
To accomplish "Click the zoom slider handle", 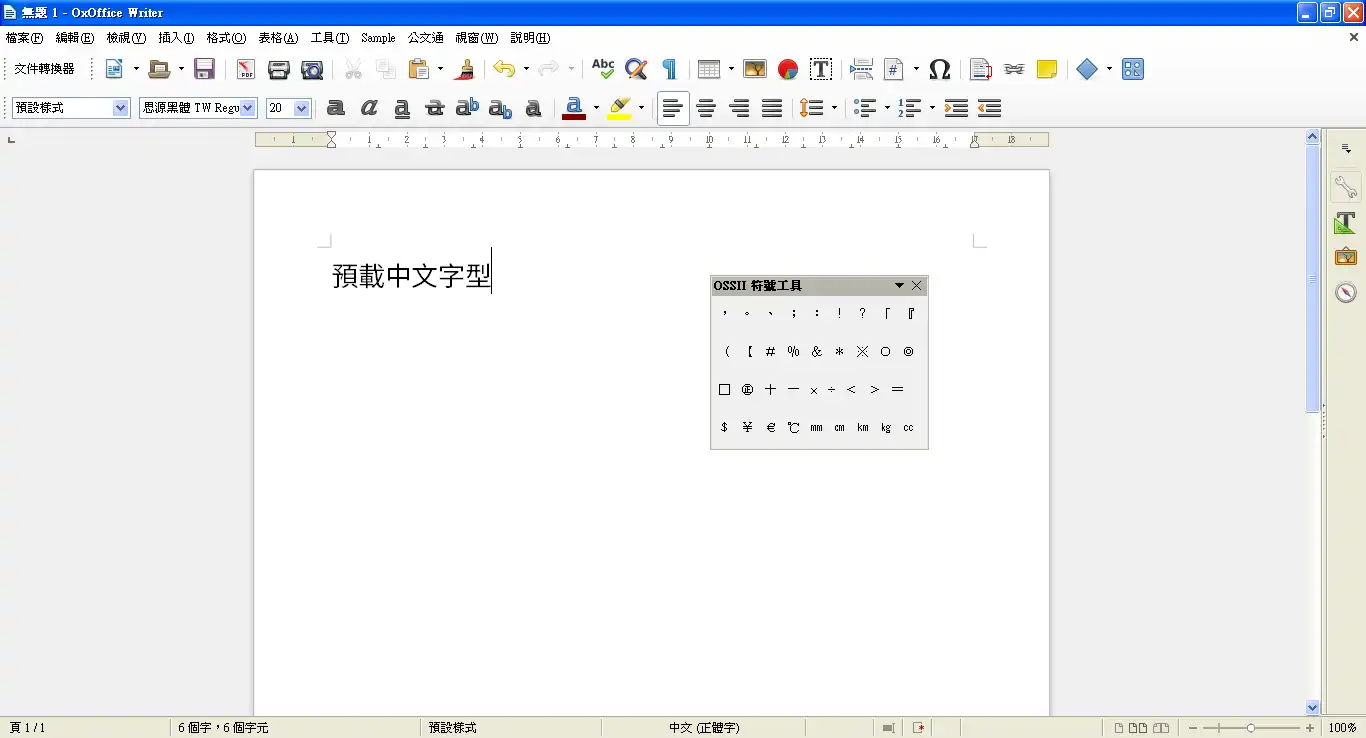I will pyautogui.click(x=1251, y=728).
